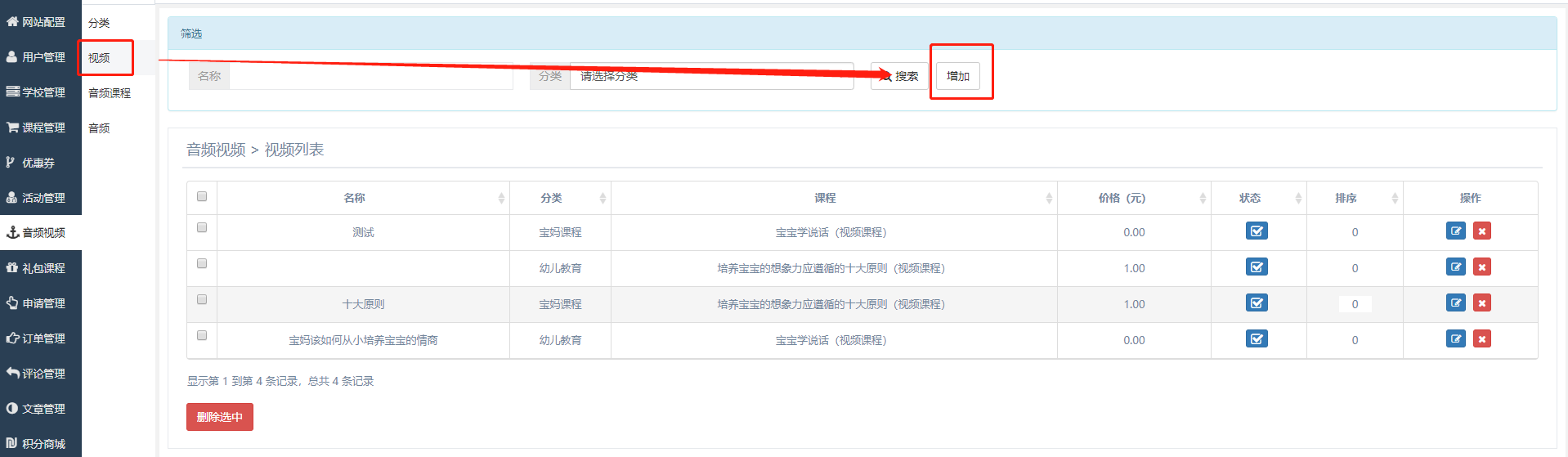Screen dimensions: 1568x457
Task: Go to 申请管理 section
Action: (41, 303)
